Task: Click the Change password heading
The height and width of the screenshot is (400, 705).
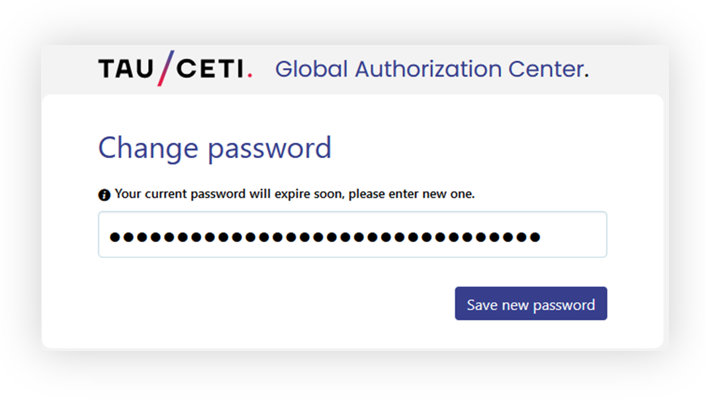Action: tap(215, 148)
